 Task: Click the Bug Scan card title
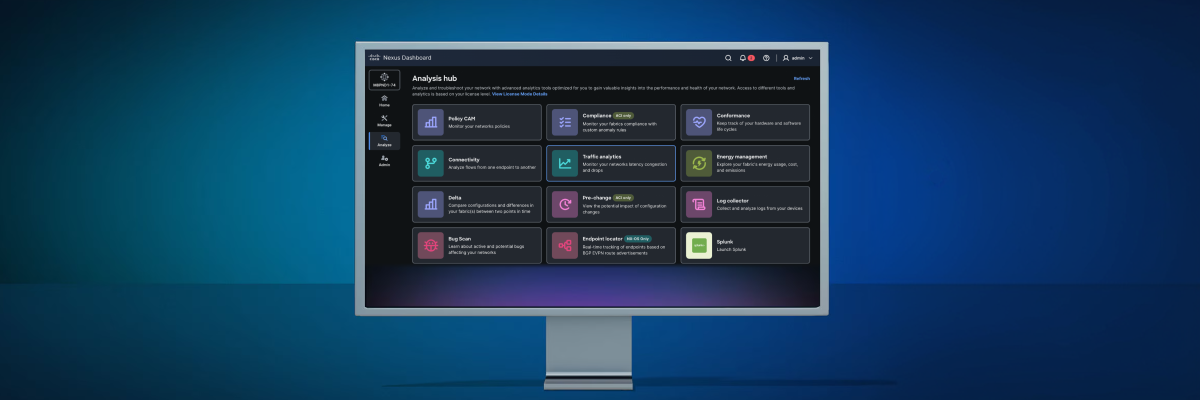pyautogui.click(x=460, y=241)
